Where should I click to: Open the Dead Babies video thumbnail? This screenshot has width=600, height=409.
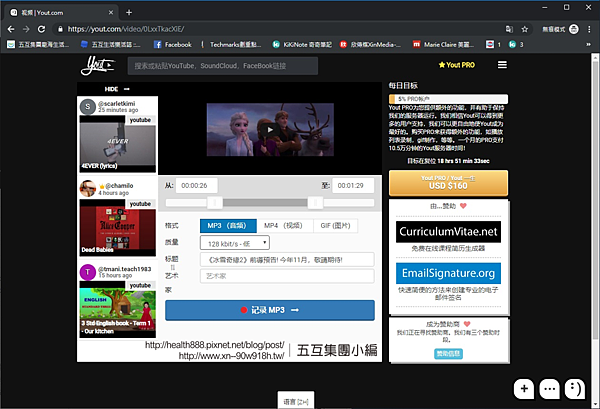118,228
